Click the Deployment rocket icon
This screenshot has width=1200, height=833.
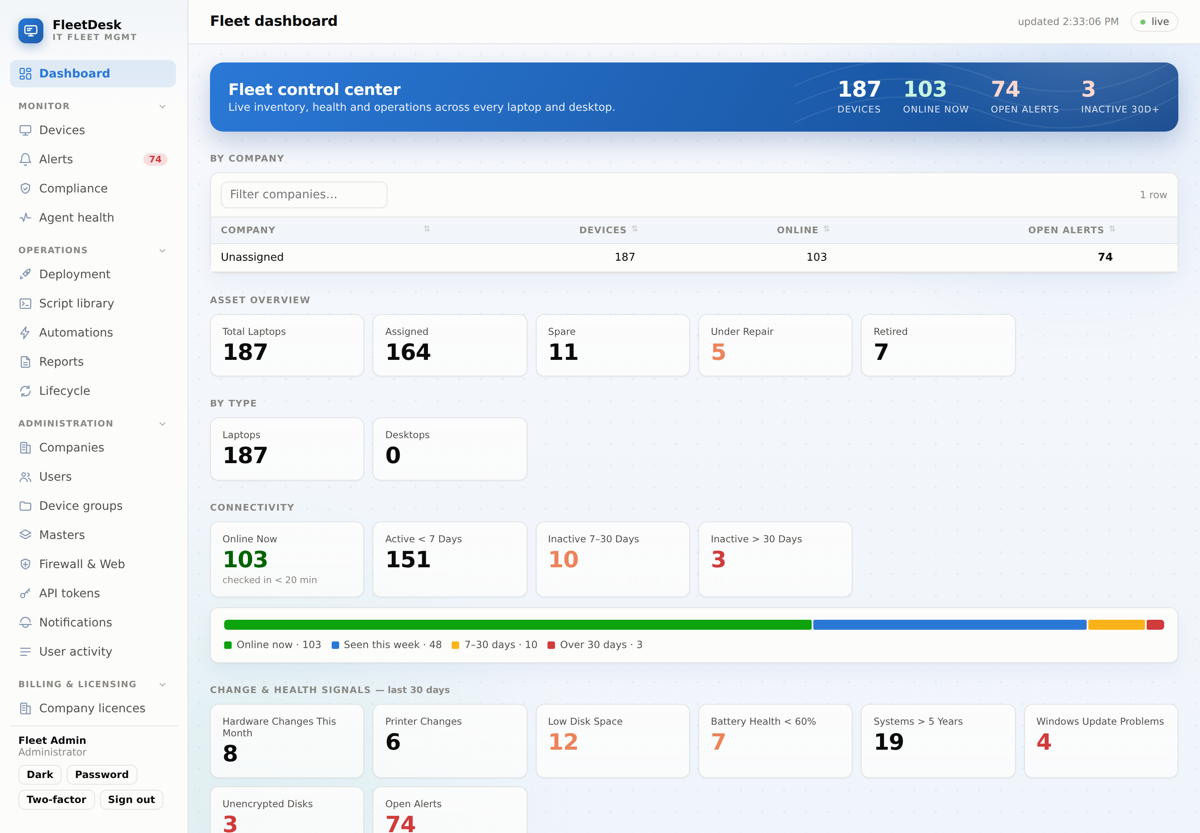(x=26, y=274)
